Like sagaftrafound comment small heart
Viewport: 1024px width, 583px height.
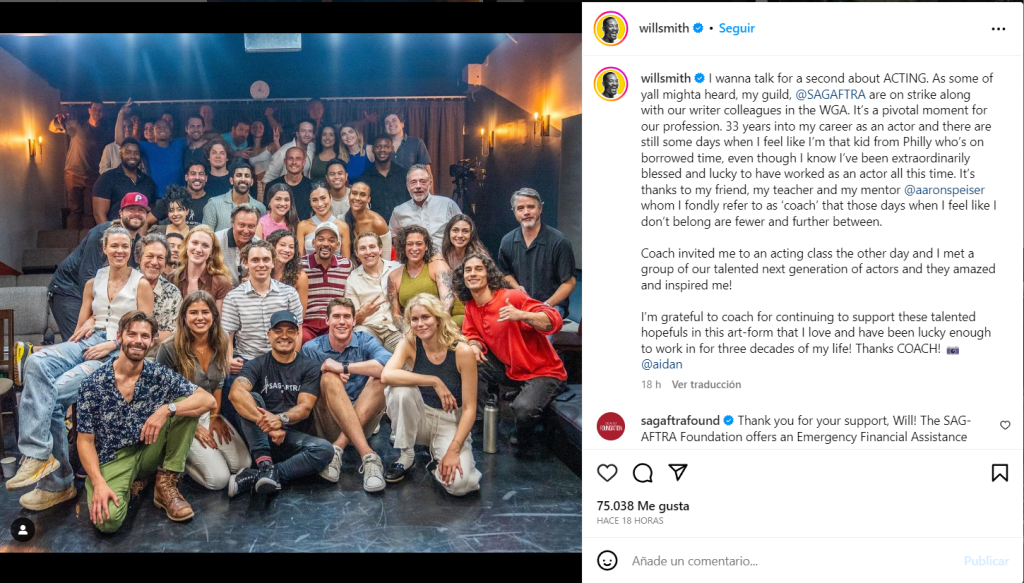click(x=1005, y=425)
